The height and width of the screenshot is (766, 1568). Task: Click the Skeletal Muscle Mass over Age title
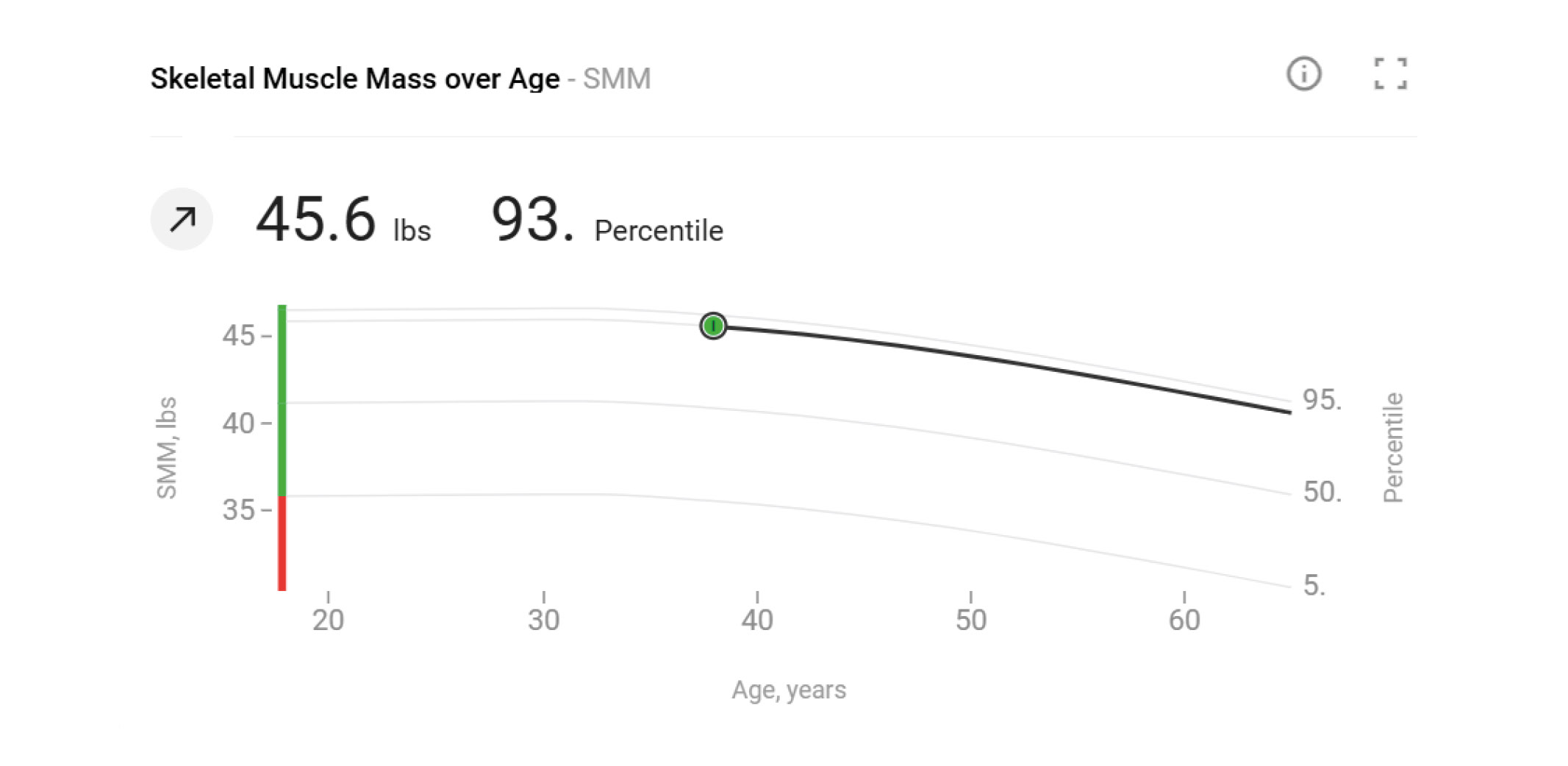click(355, 79)
